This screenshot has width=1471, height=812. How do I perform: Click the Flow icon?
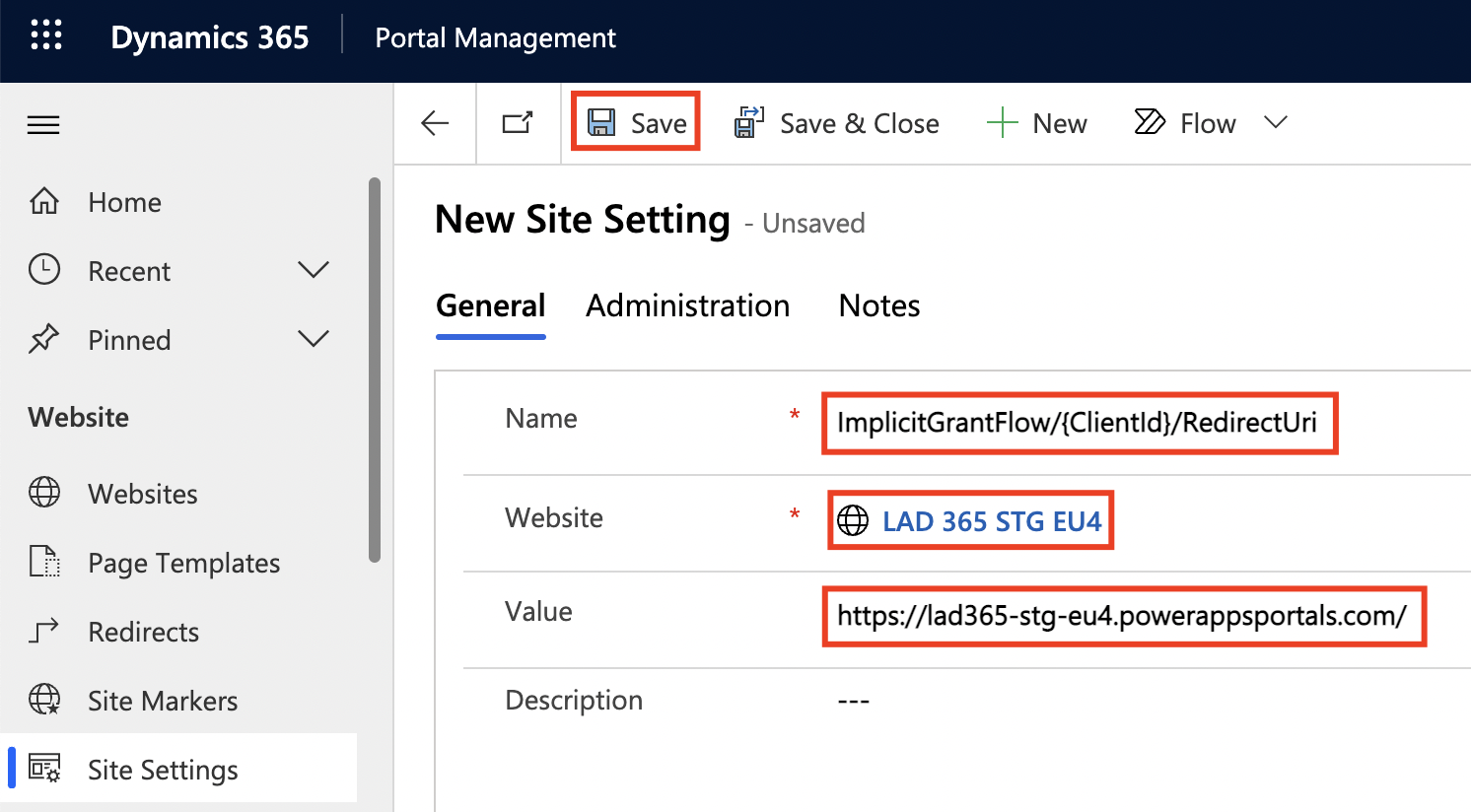1150,122
